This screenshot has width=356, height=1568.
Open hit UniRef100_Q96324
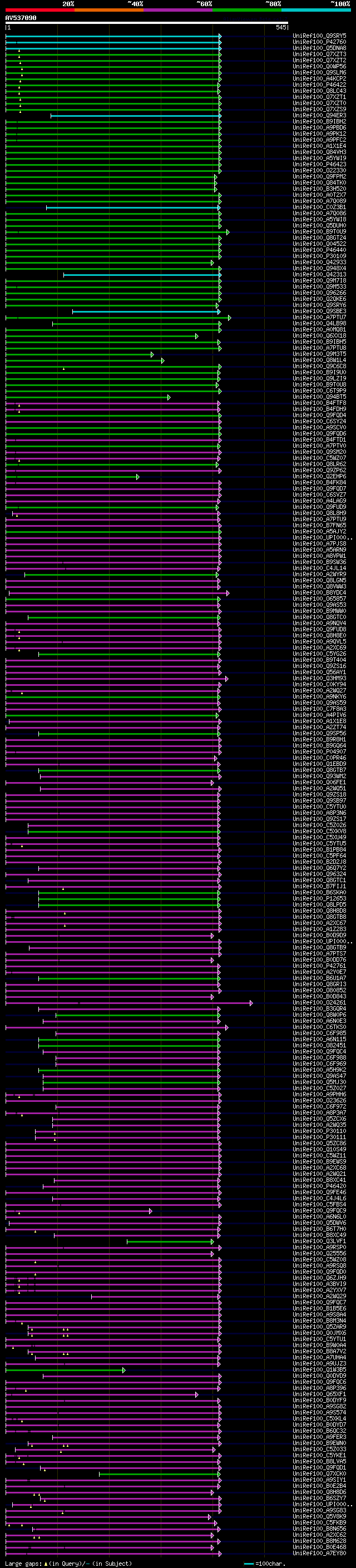(x=319, y=875)
